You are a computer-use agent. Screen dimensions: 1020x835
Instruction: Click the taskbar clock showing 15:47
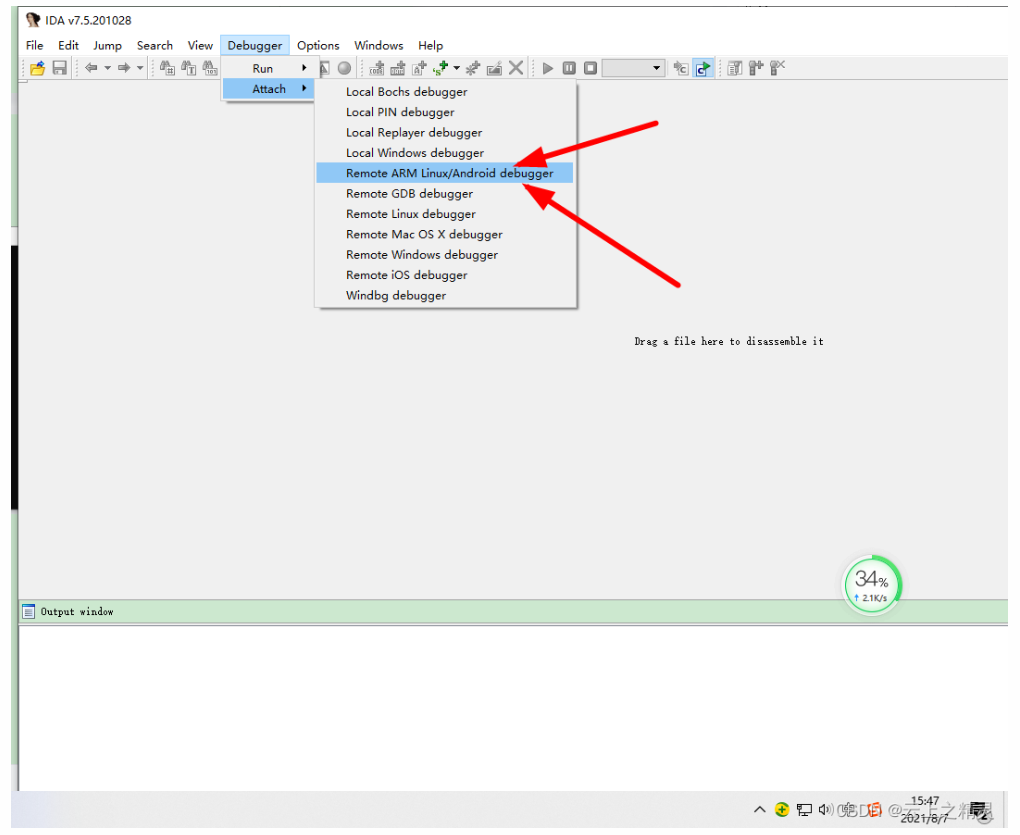(924, 810)
